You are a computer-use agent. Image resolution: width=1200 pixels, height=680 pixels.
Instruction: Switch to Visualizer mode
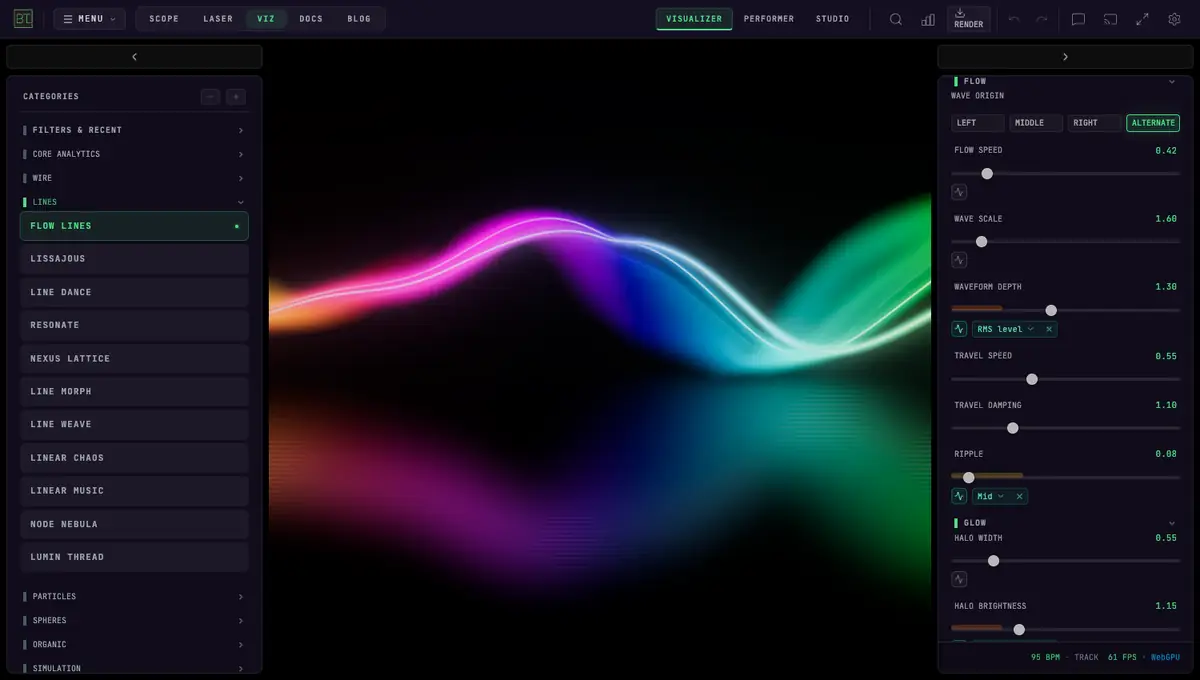pos(694,19)
